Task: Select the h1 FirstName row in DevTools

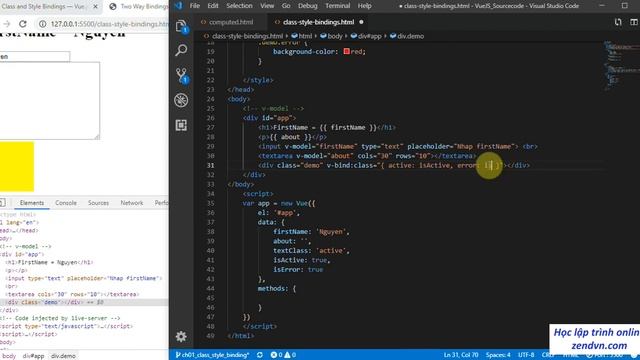Action: point(84,262)
